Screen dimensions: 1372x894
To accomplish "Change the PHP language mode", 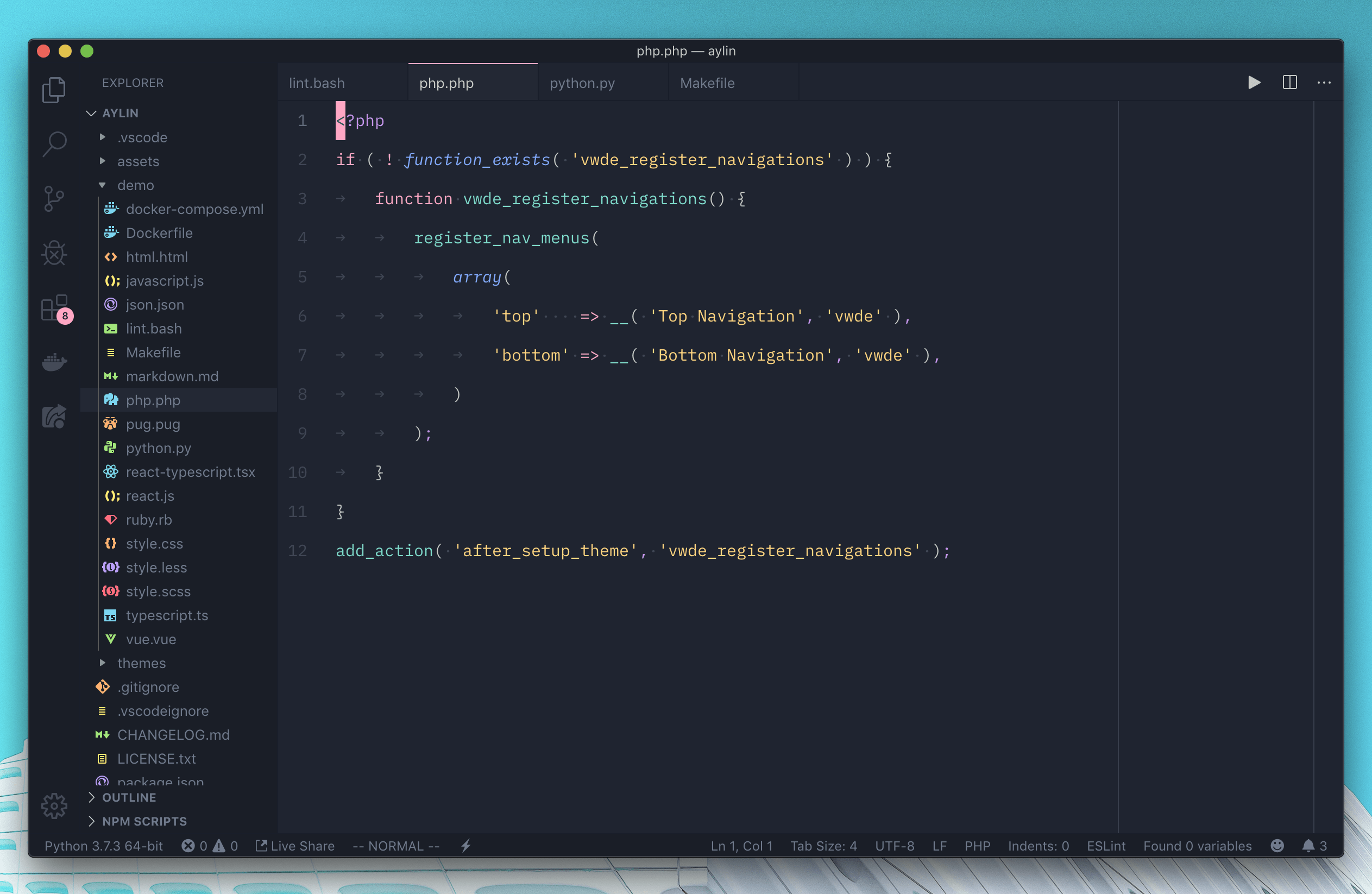I will (x=977, y=846).
